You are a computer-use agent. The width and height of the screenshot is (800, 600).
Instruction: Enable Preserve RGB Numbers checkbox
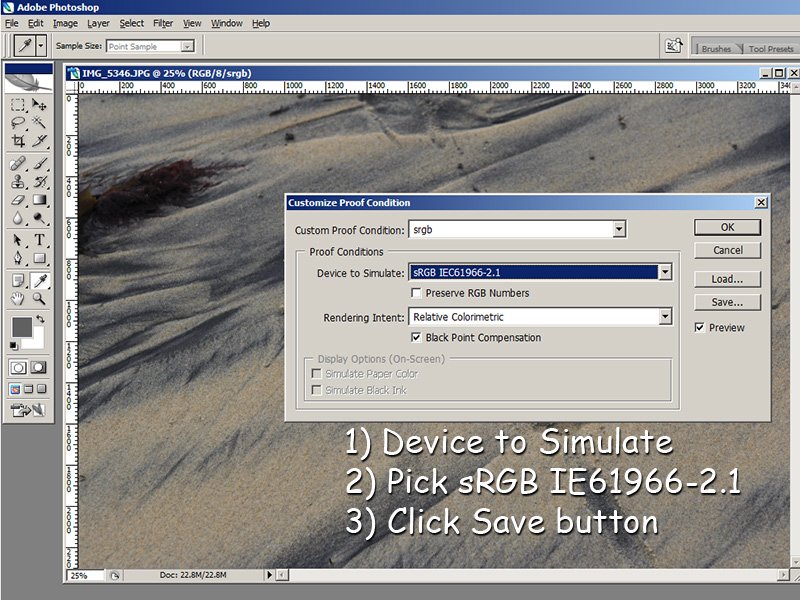[417, 293]
